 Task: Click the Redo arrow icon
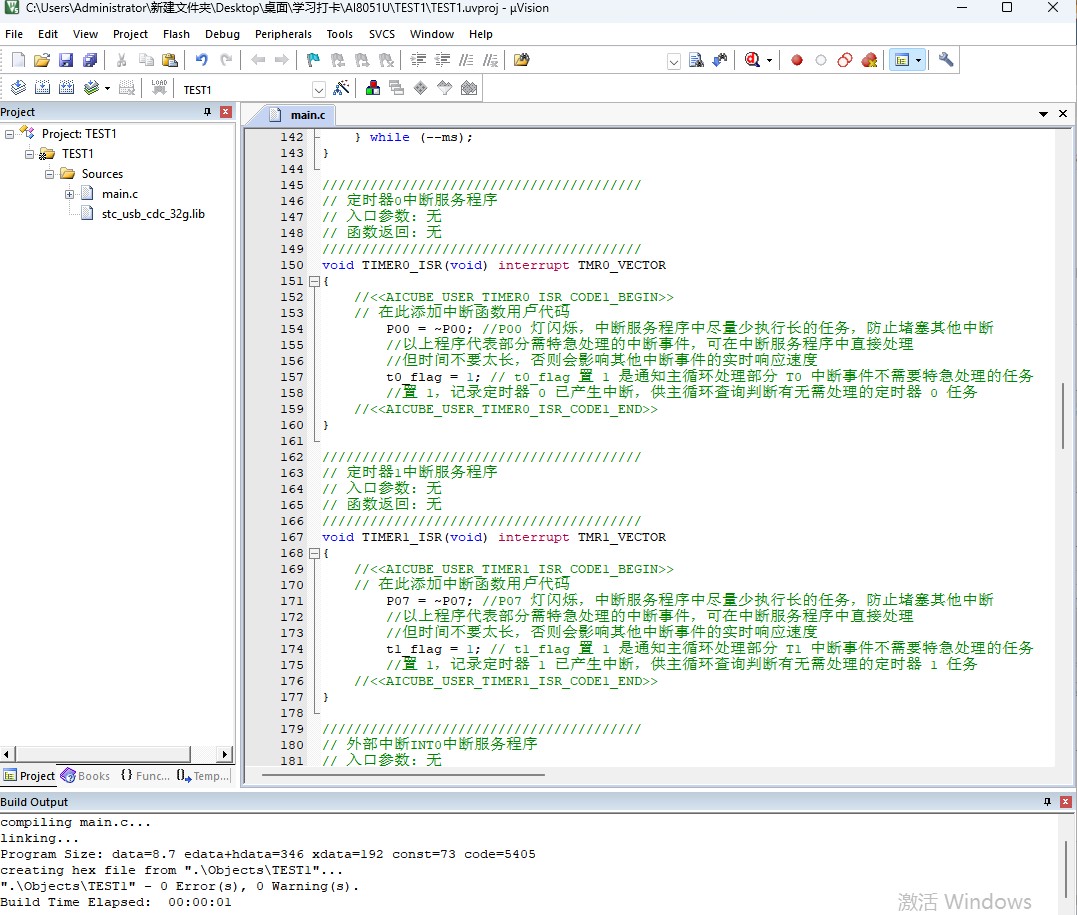(226, 60)
